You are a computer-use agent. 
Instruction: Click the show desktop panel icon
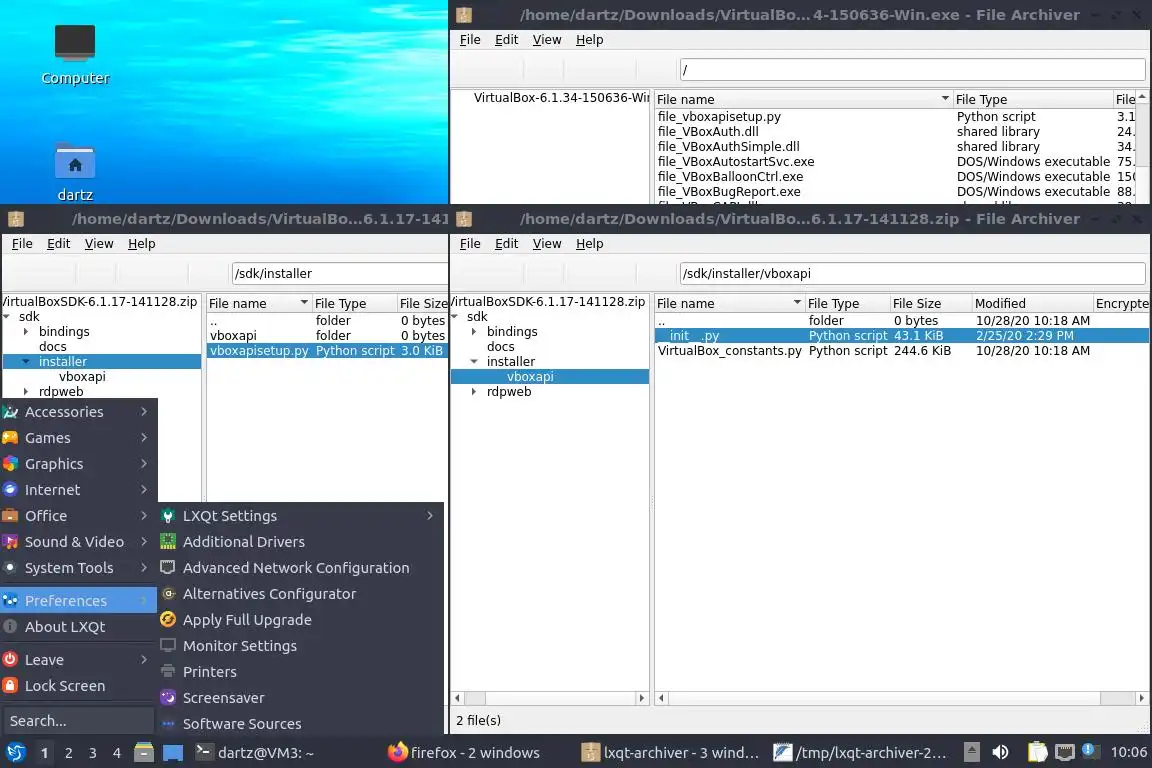(173, 753)
